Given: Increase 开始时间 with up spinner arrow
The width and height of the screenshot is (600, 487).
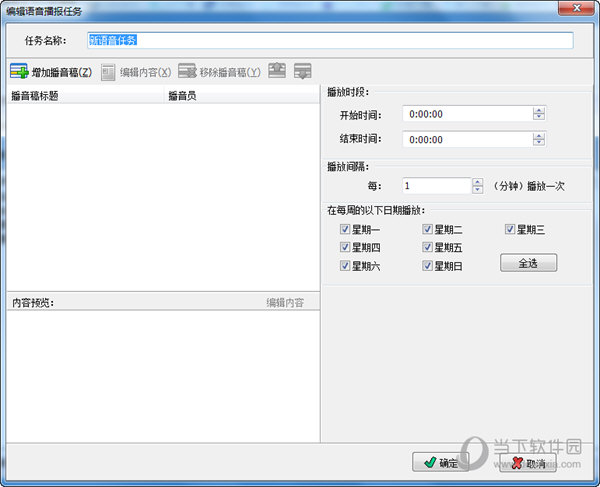Looking at the screenshot, I should point(539,111).
